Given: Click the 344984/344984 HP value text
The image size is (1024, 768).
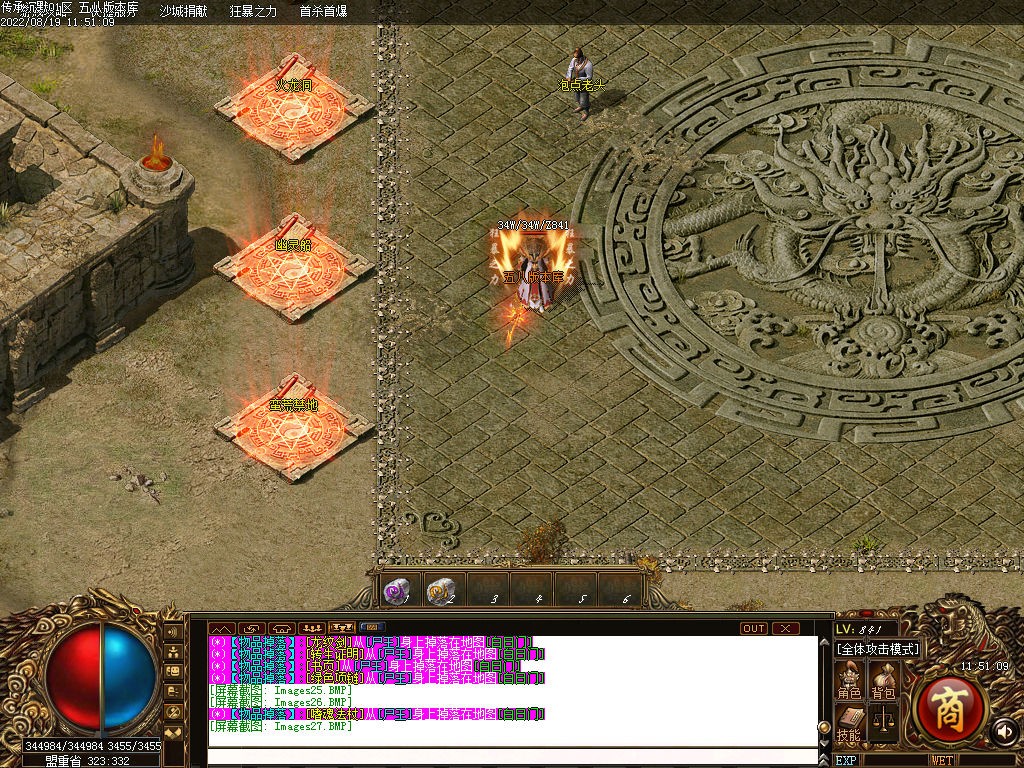Looking at the screenshot, I should point(64,745).
